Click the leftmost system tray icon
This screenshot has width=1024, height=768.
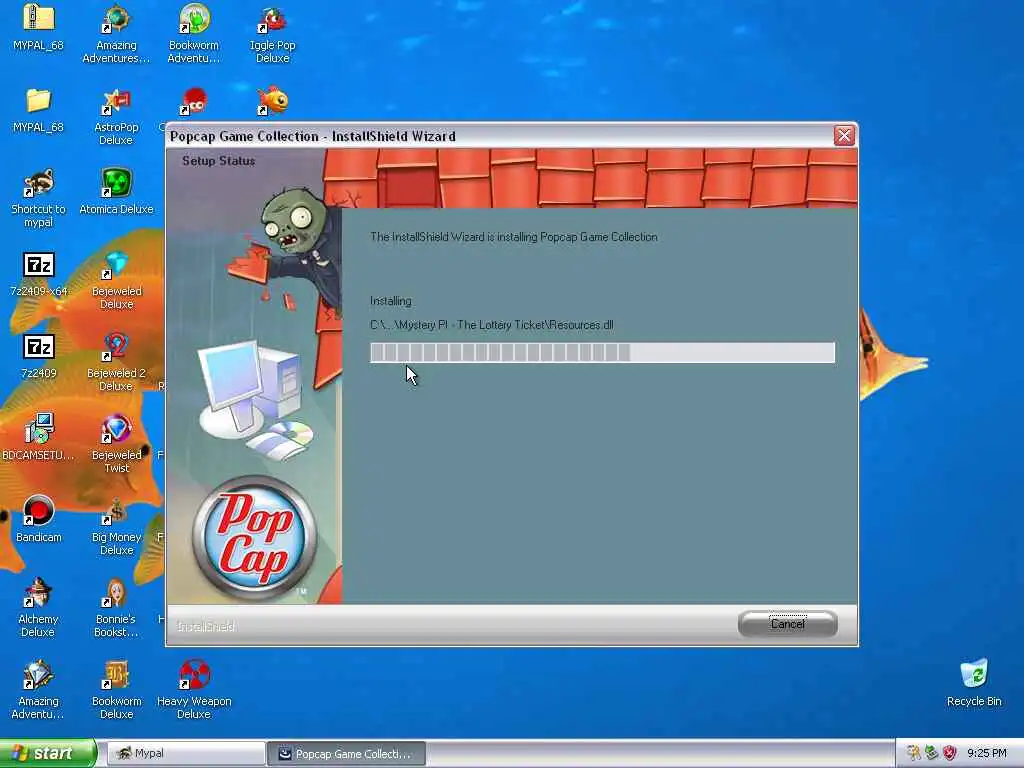913,753
